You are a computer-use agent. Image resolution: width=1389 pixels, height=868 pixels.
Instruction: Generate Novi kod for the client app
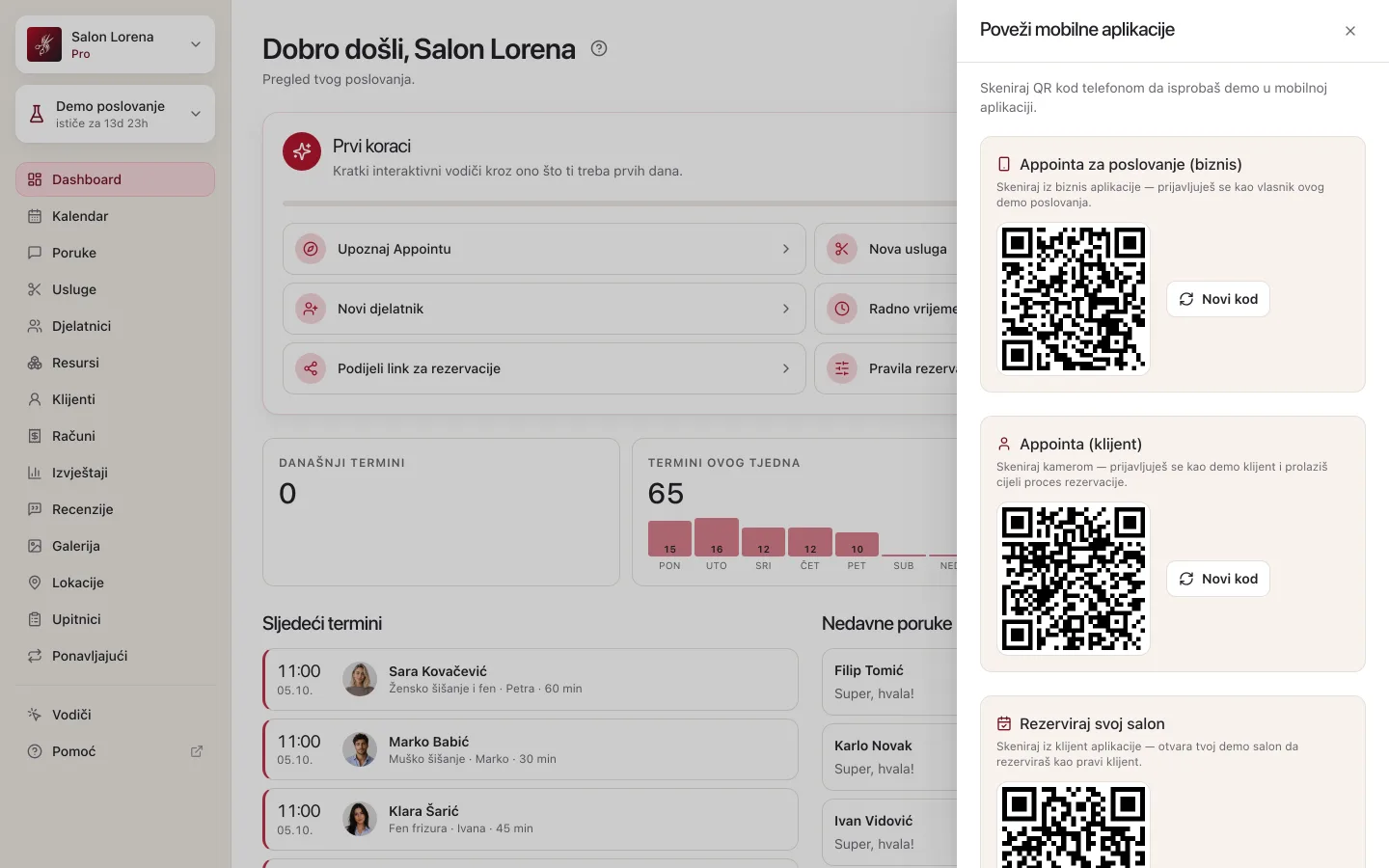1218,579
